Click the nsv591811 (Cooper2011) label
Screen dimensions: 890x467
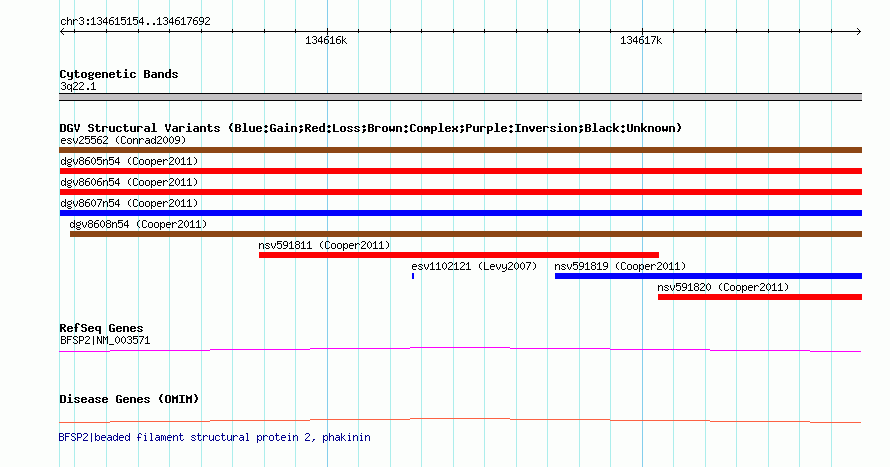(x=325, y=245)
